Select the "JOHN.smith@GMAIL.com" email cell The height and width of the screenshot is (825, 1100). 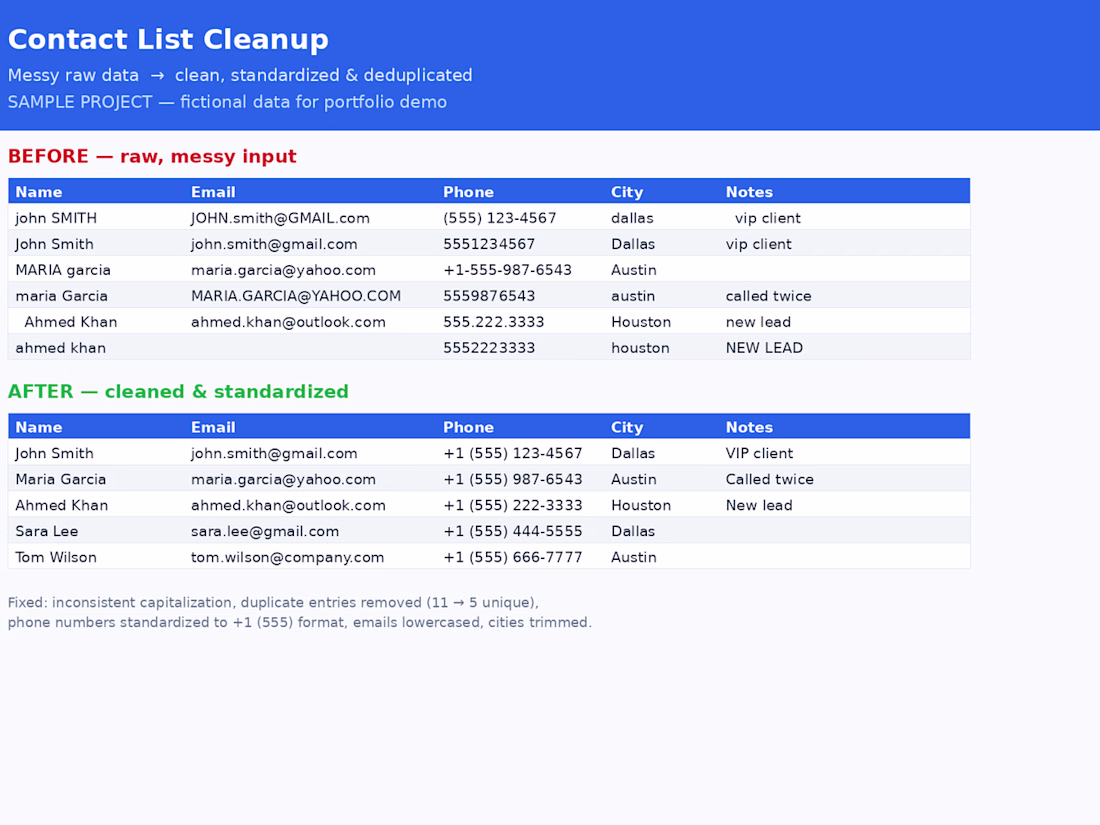[281, 217]
